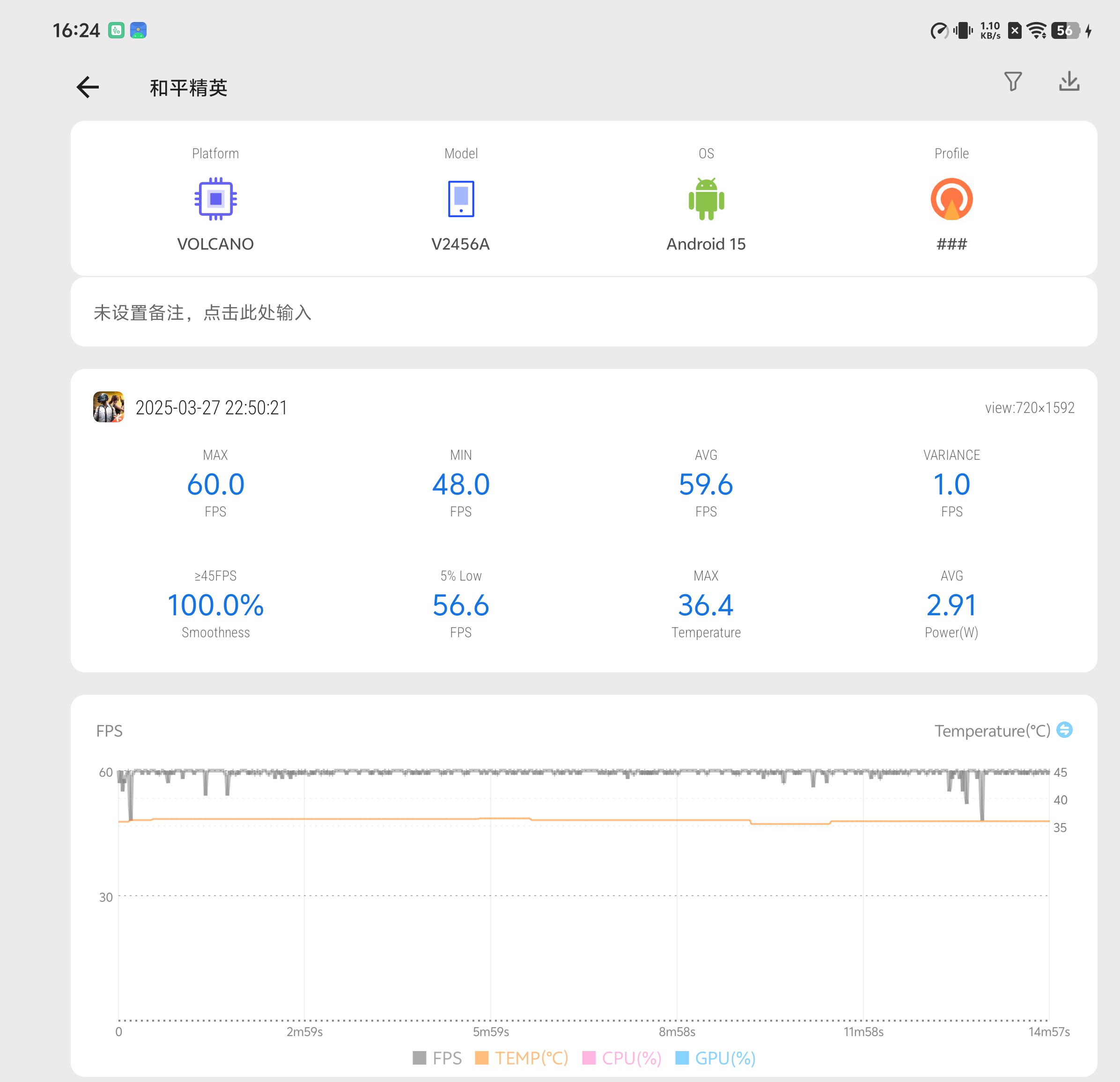Click the ### profile label

coord(951,244)
